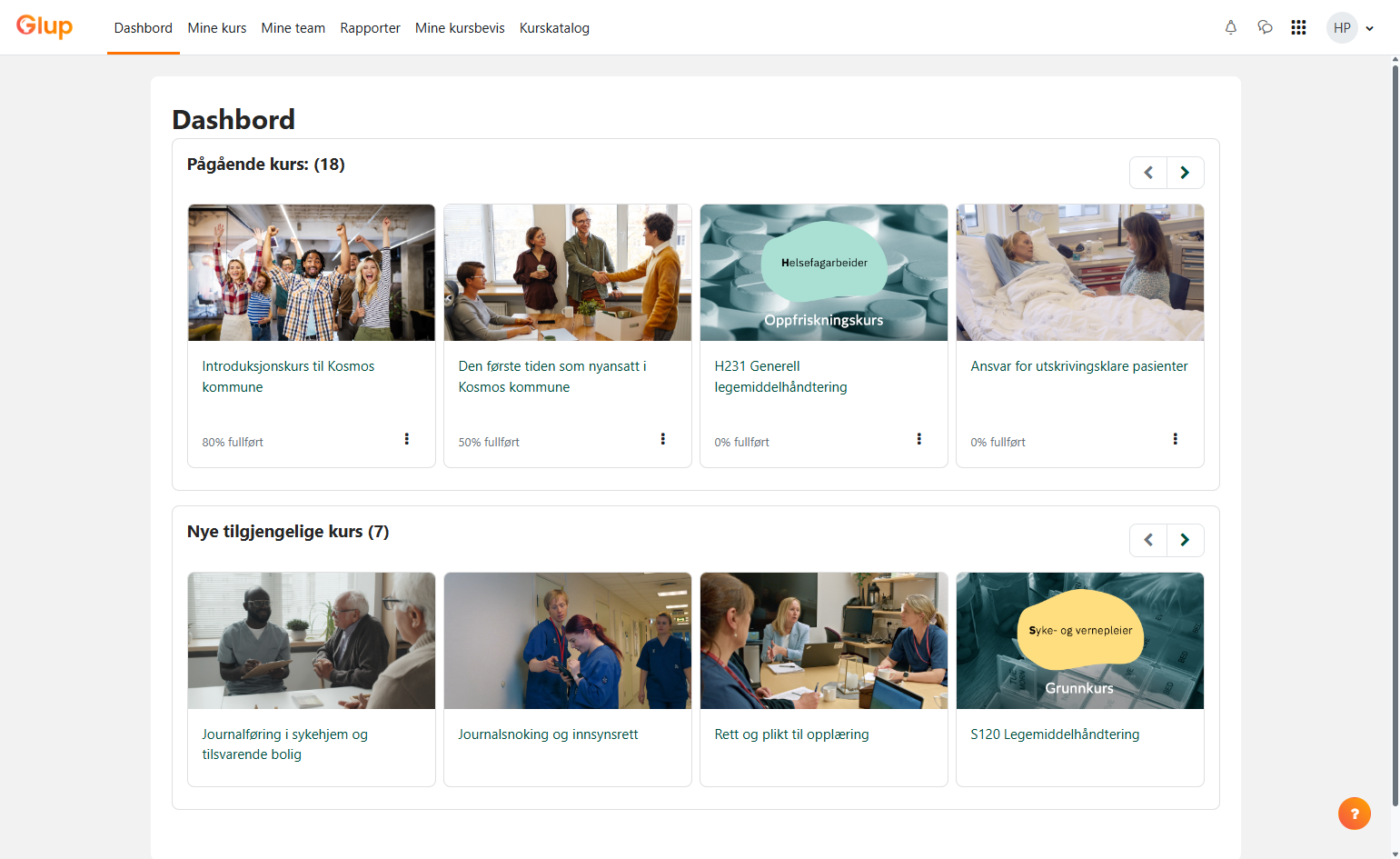Show previous courses in Nye tilgjengelige kurs
The width and height of the screenshot is (1400, 859).
tap(1148, 540)
